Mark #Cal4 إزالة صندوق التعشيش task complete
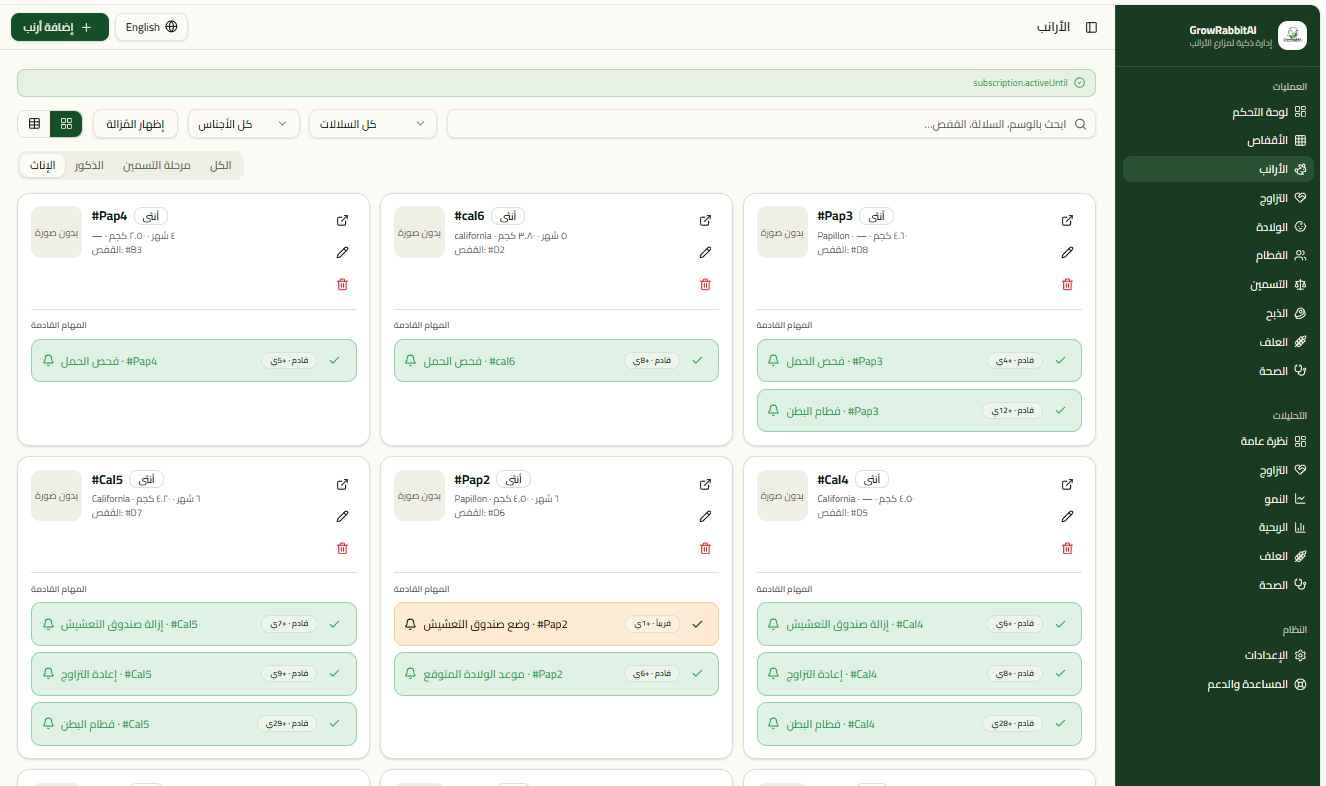The height and width of the screenshot is (786, 1326). tap(1060, 624)
